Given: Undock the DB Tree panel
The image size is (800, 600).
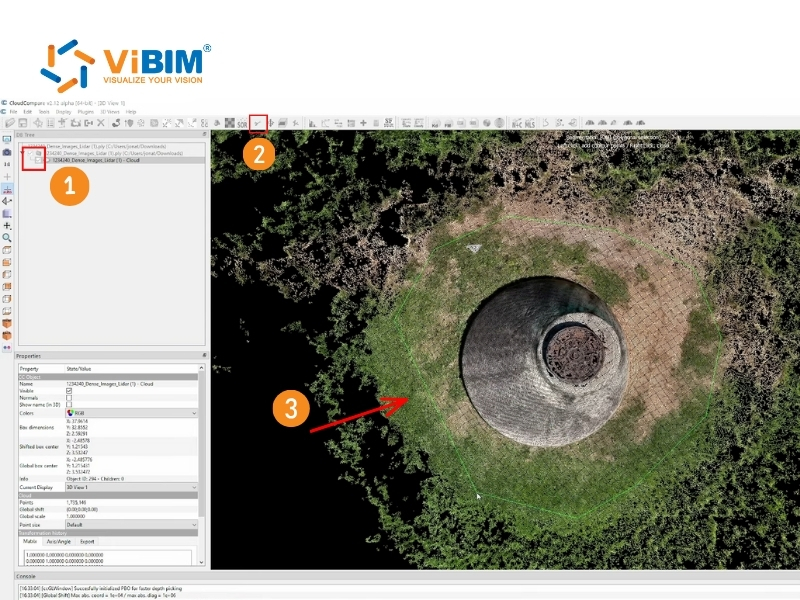Looking at the screenshot, I should click(207, 134).
